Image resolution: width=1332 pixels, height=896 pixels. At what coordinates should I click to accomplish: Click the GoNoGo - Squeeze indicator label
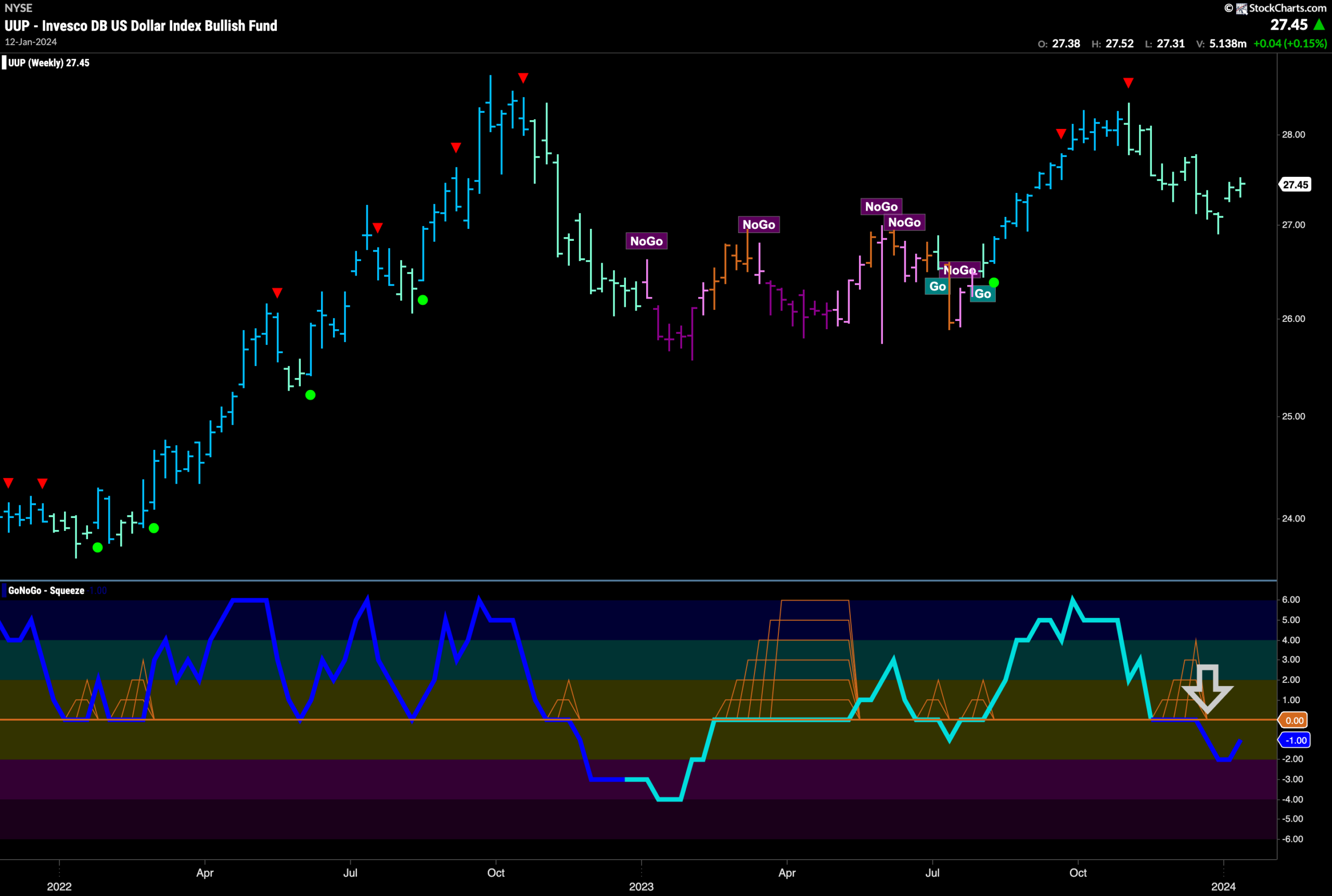[46, 590]
